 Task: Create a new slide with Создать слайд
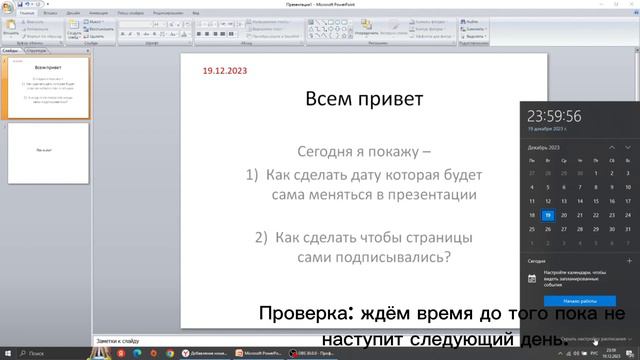pyautogui.click(x=74, y=29)
